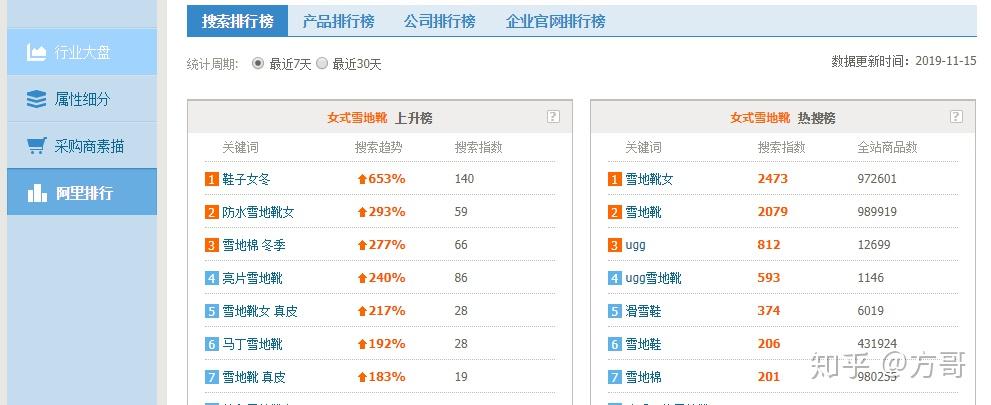Click the 属性细分 layers icon
991x405 pixels.
point(37,99)
